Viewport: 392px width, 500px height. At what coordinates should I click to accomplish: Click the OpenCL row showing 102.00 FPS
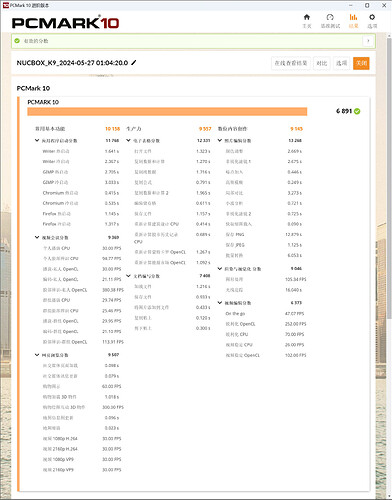(266, 355)
